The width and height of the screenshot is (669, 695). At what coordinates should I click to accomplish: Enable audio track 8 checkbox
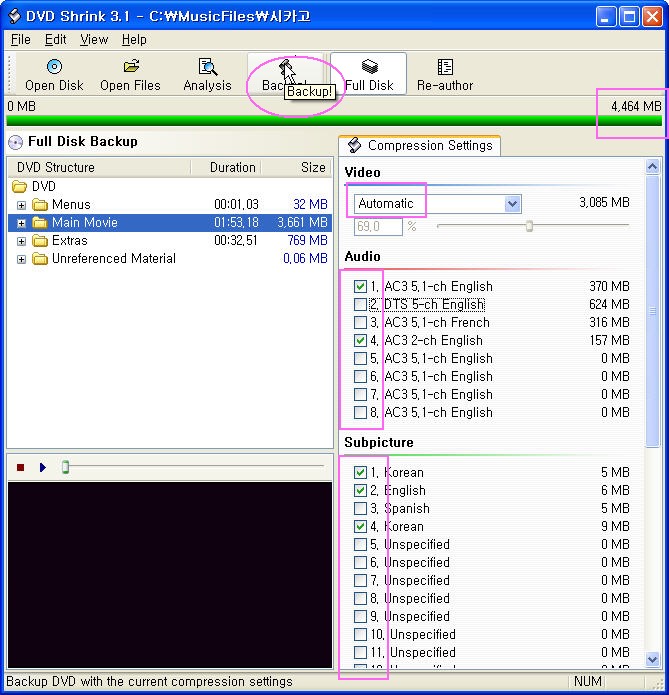360,412
